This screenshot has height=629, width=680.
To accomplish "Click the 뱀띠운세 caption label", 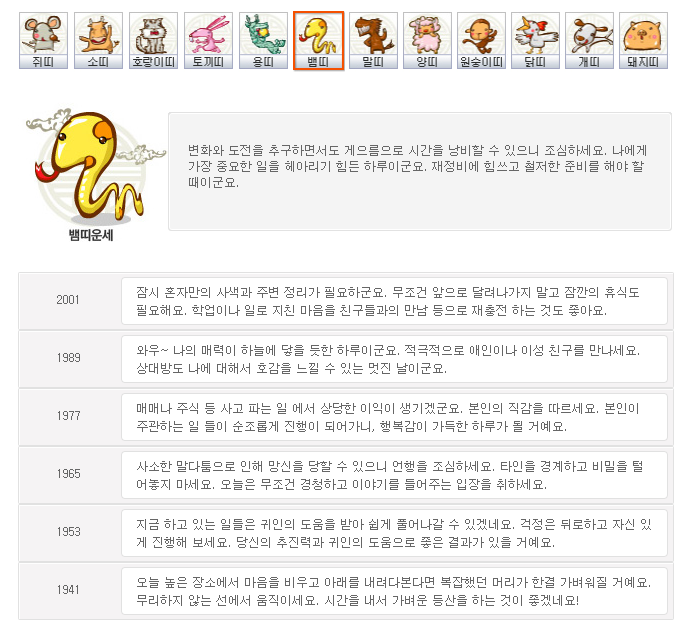I will coord(91,235).
